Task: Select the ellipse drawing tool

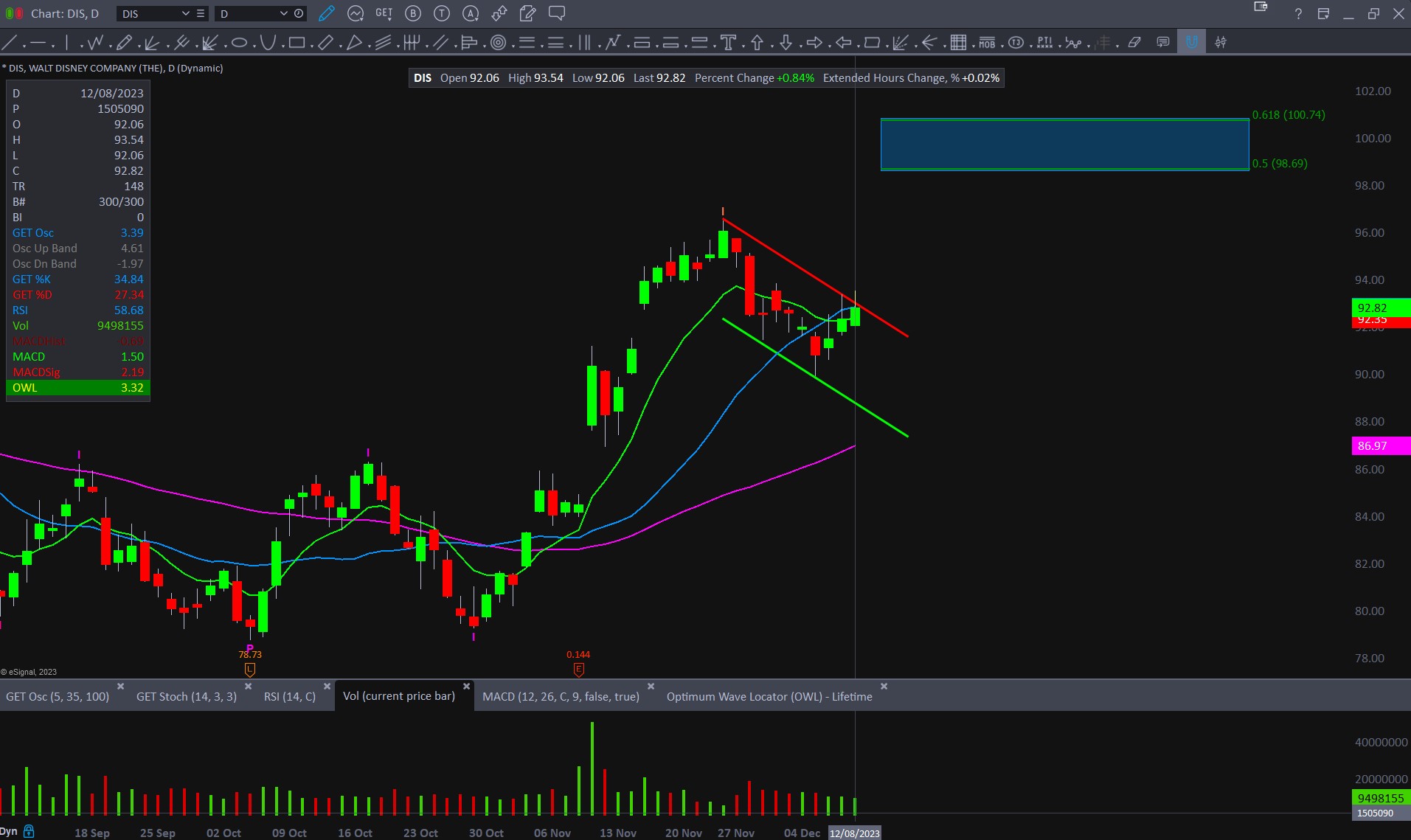Action: click(x=239, y=43)
